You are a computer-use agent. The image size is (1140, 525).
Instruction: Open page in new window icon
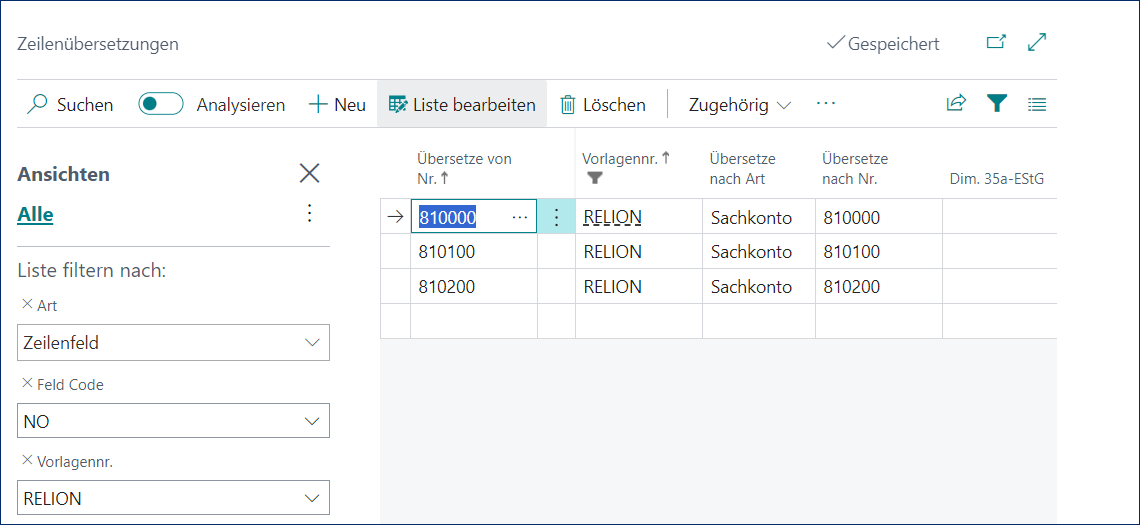click(x=996, y=42)
